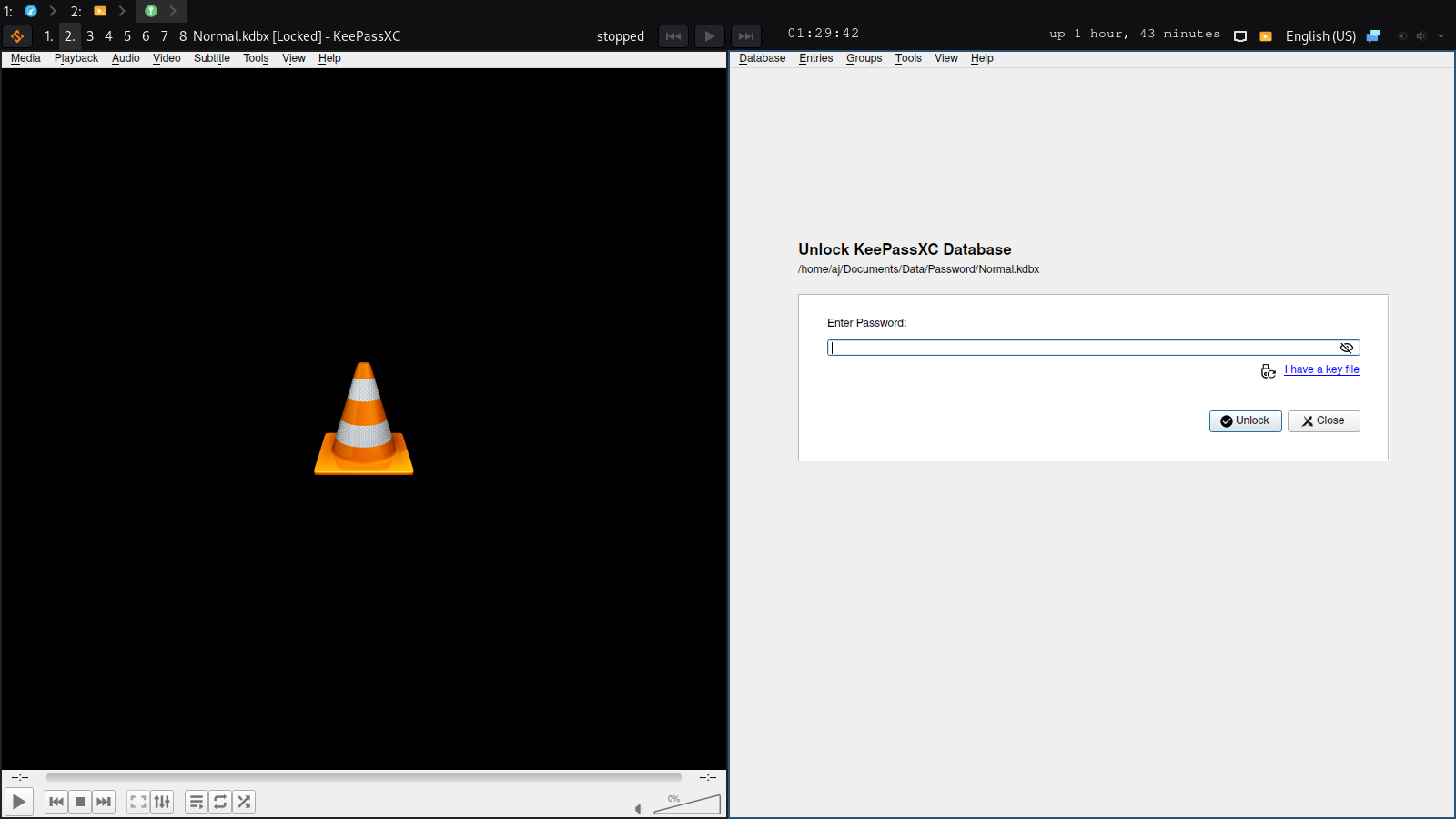Click the 01:29:42 clock text

824,34
